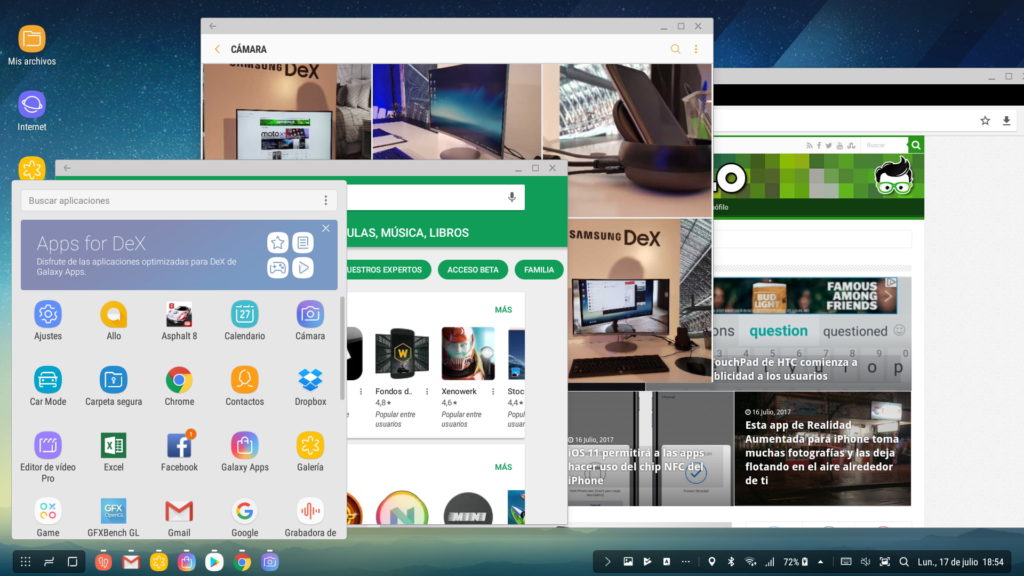Open Car Mode app

[48, 379]
